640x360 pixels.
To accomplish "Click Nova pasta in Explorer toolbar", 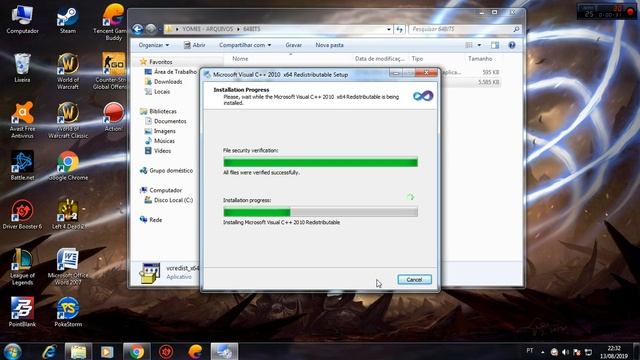I will (329, 45).
